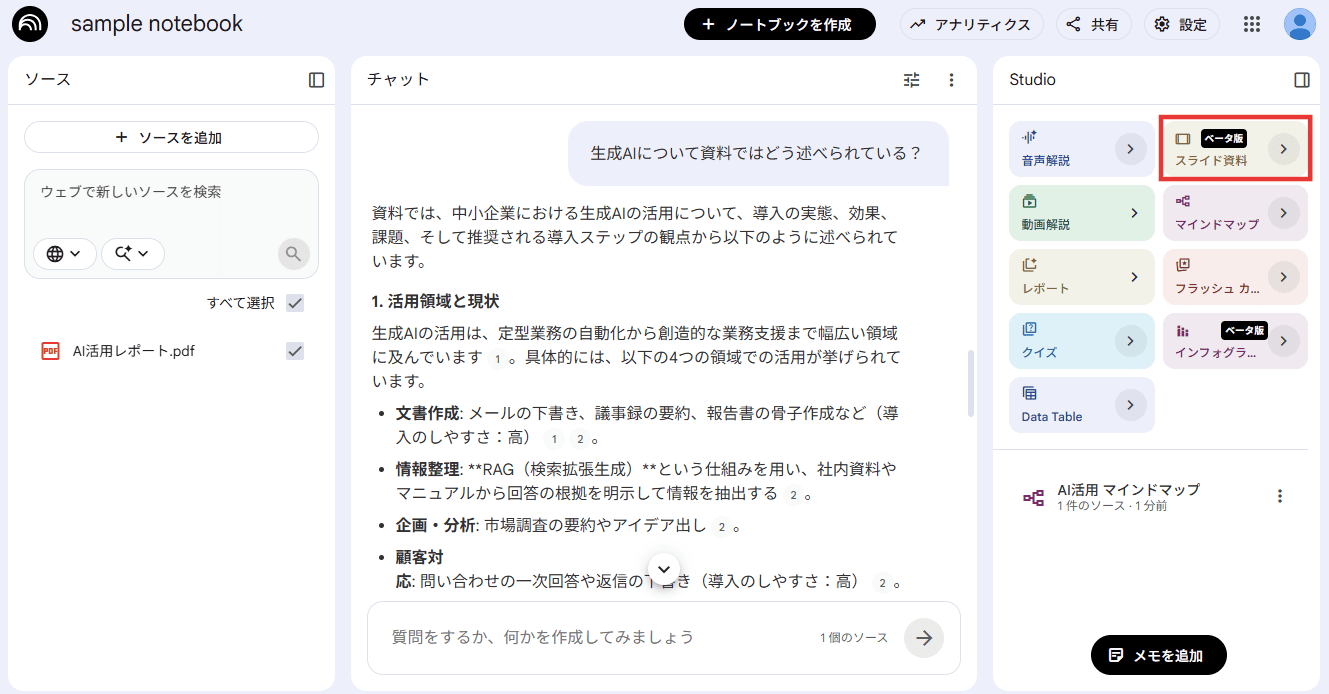Jump to bottom of chat
Viewport: 1329px width, 694px height.
(664, 569)
